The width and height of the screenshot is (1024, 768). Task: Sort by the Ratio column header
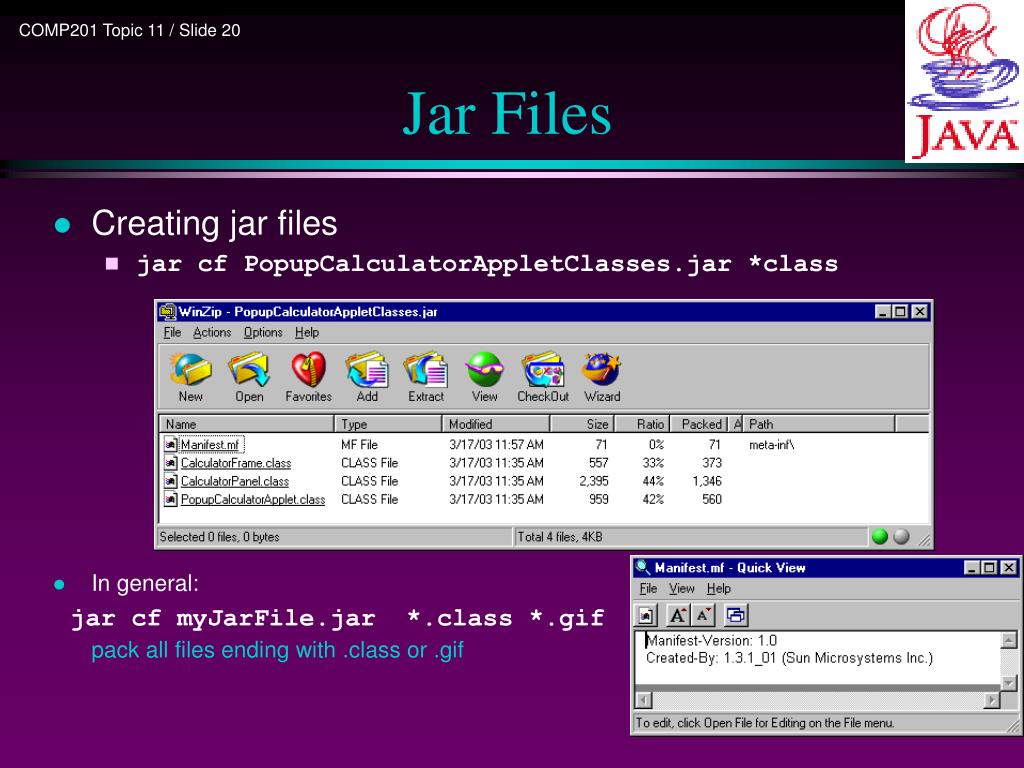tap(643, 424)
